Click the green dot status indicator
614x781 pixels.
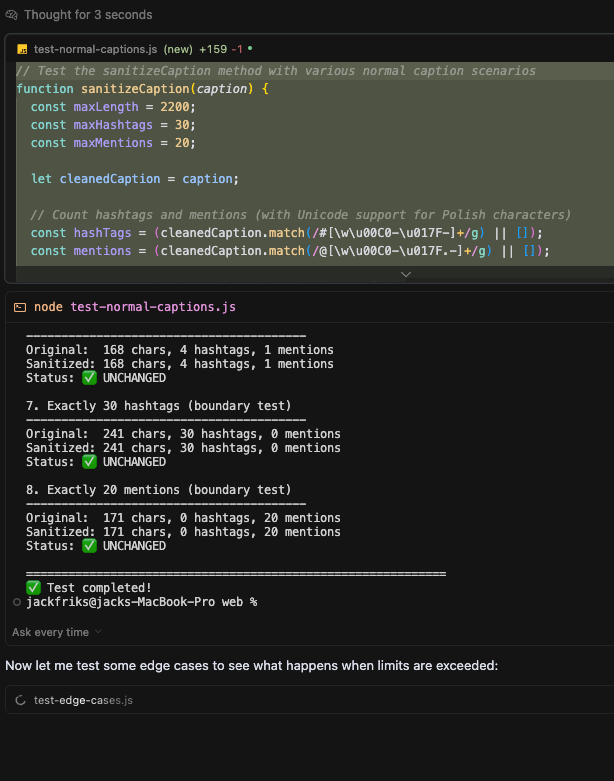(x=250, y=48)
